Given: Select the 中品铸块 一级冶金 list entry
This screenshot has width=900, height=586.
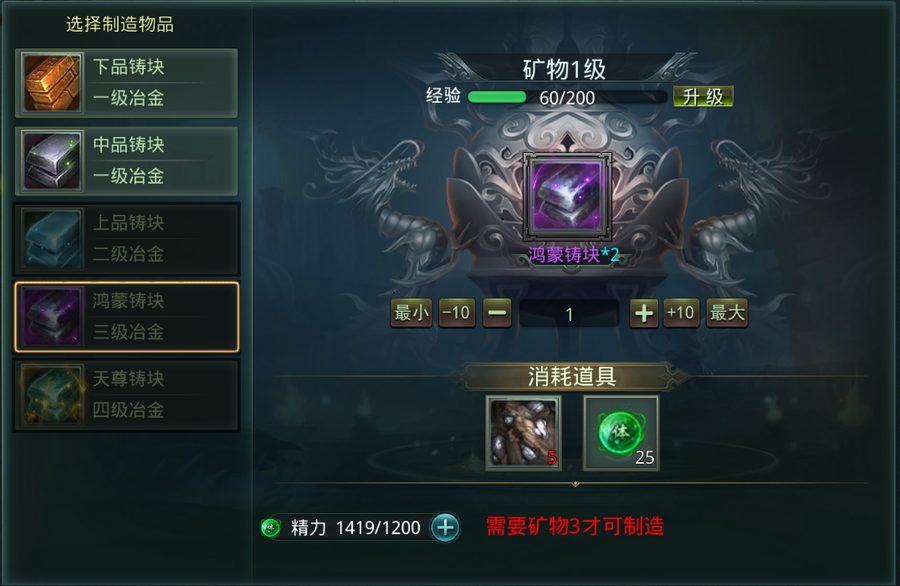Looking at the screenshot, I should tap(126, 161).
